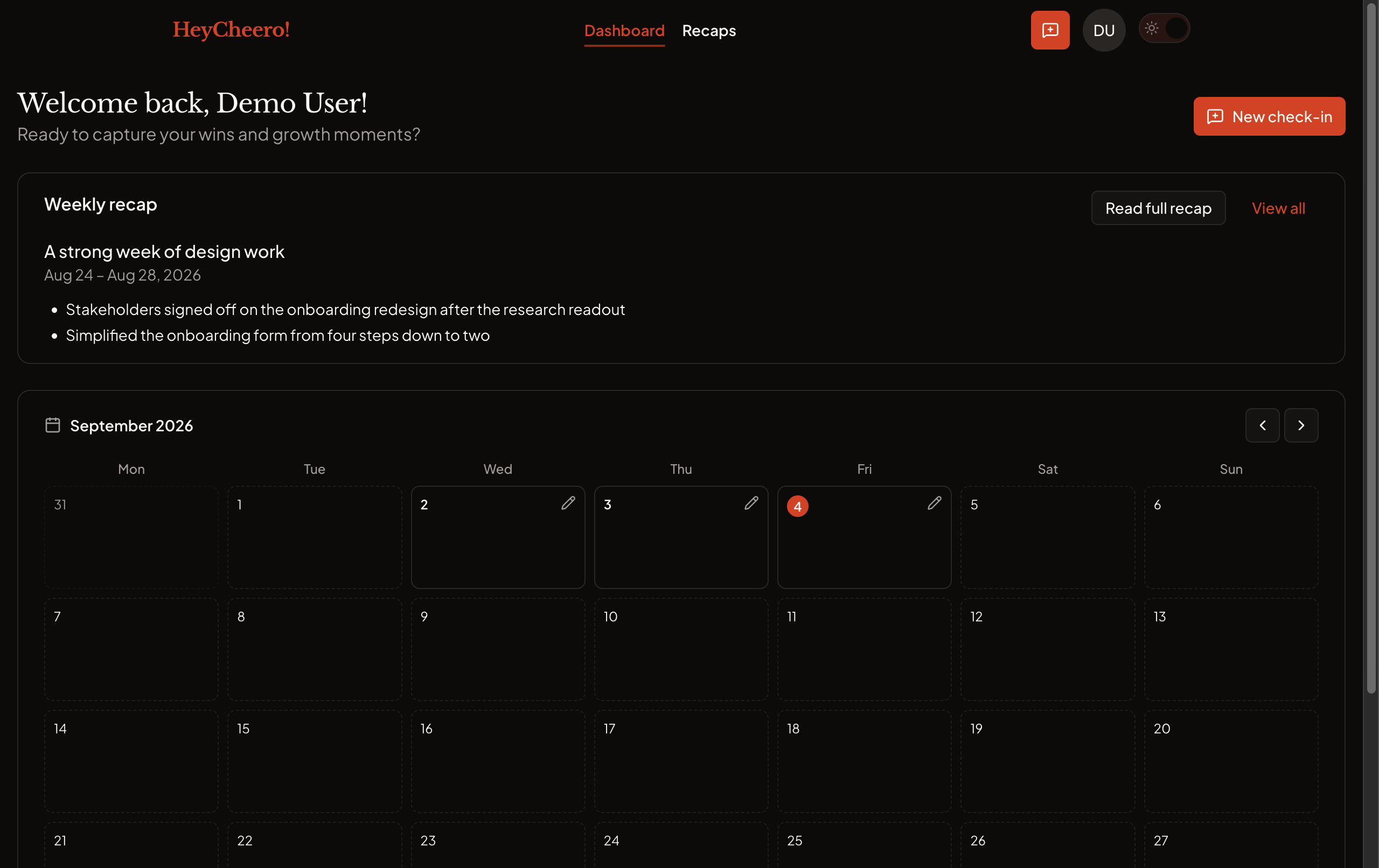1379x868 pixels.
Task: Select September 11 in the calendar
Action: [864, 649]
